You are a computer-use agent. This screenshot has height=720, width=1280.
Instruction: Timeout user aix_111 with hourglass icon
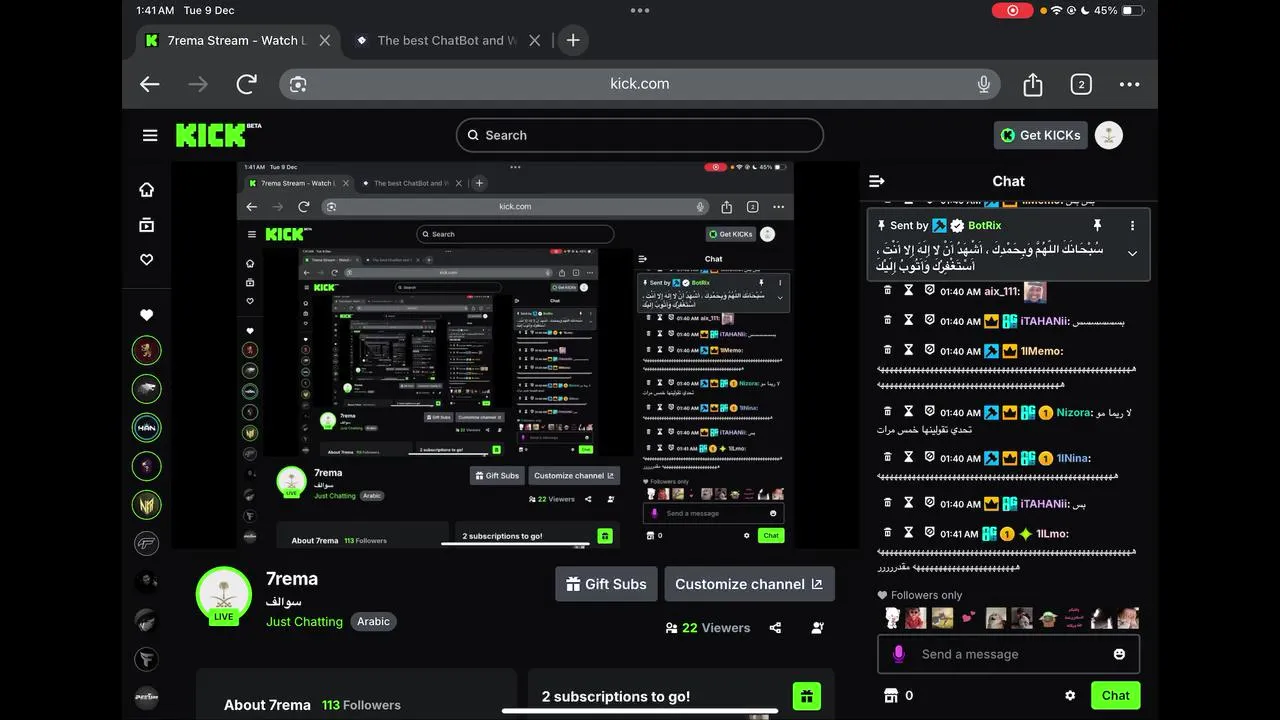[908, 290]
